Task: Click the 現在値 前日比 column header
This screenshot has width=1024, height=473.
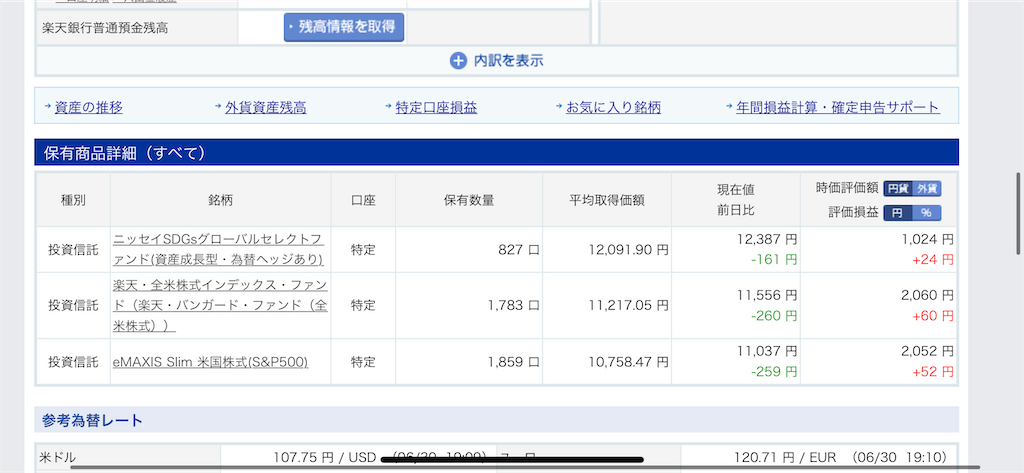Action: pos(736,201)
